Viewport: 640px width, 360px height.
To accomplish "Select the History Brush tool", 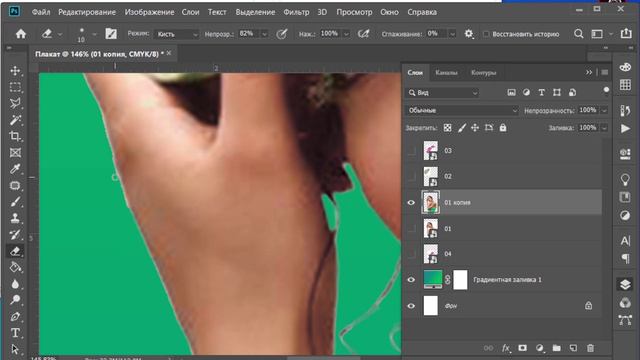I will click(x=15, y=235).
